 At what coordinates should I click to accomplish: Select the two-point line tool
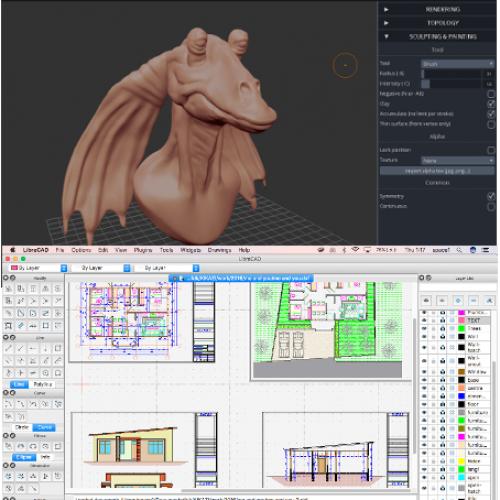point(8,349)
